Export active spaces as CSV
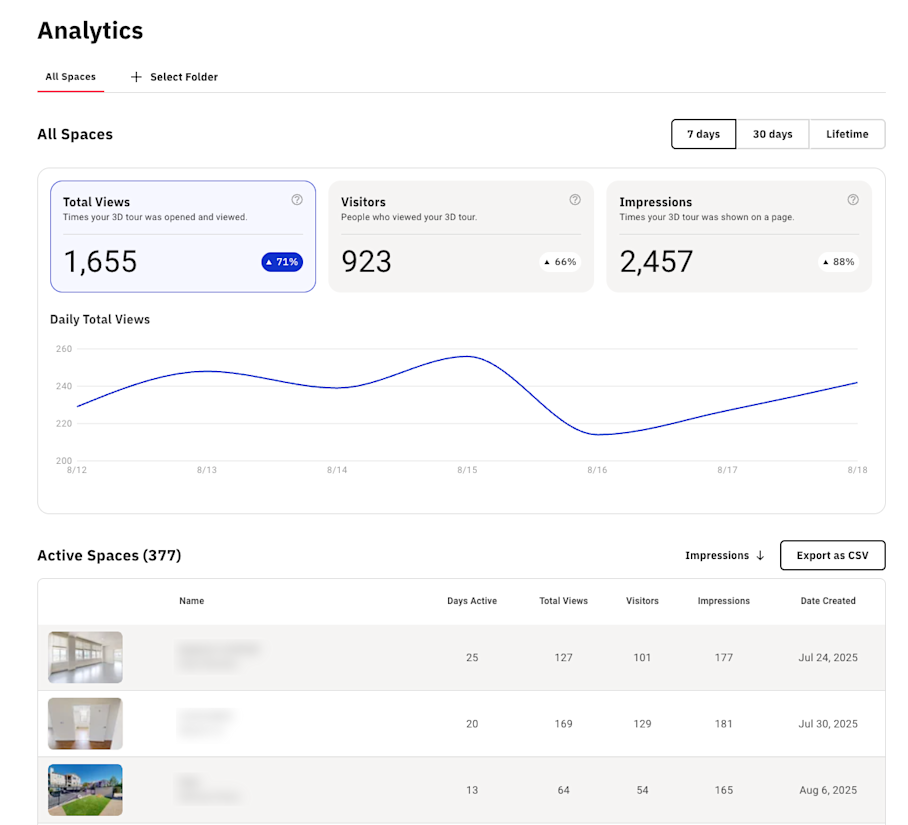This screenshot has height=825, width=908. pos(832,555)
